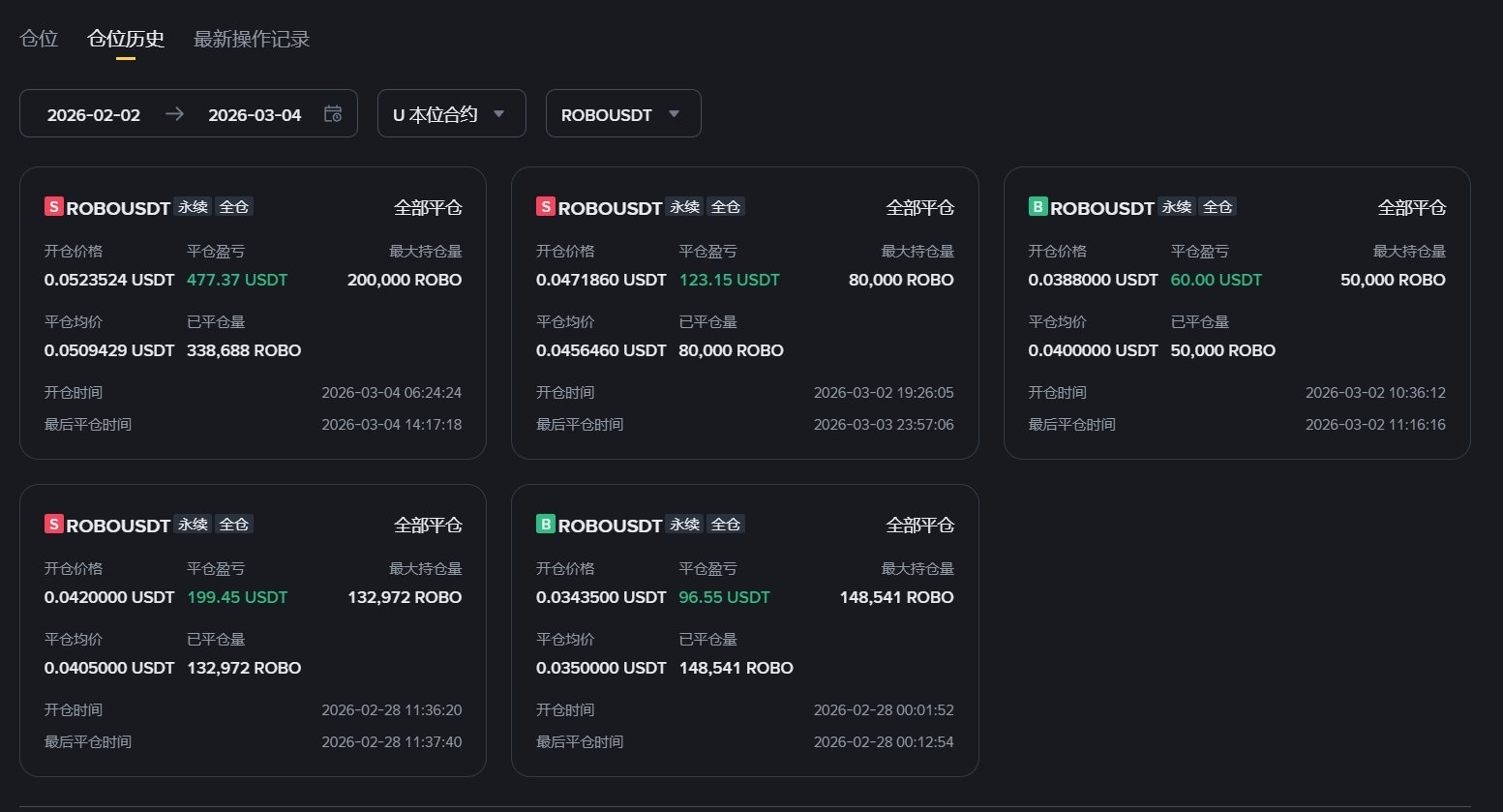Select the 仓位历史 tab

(x=126, y=39)
